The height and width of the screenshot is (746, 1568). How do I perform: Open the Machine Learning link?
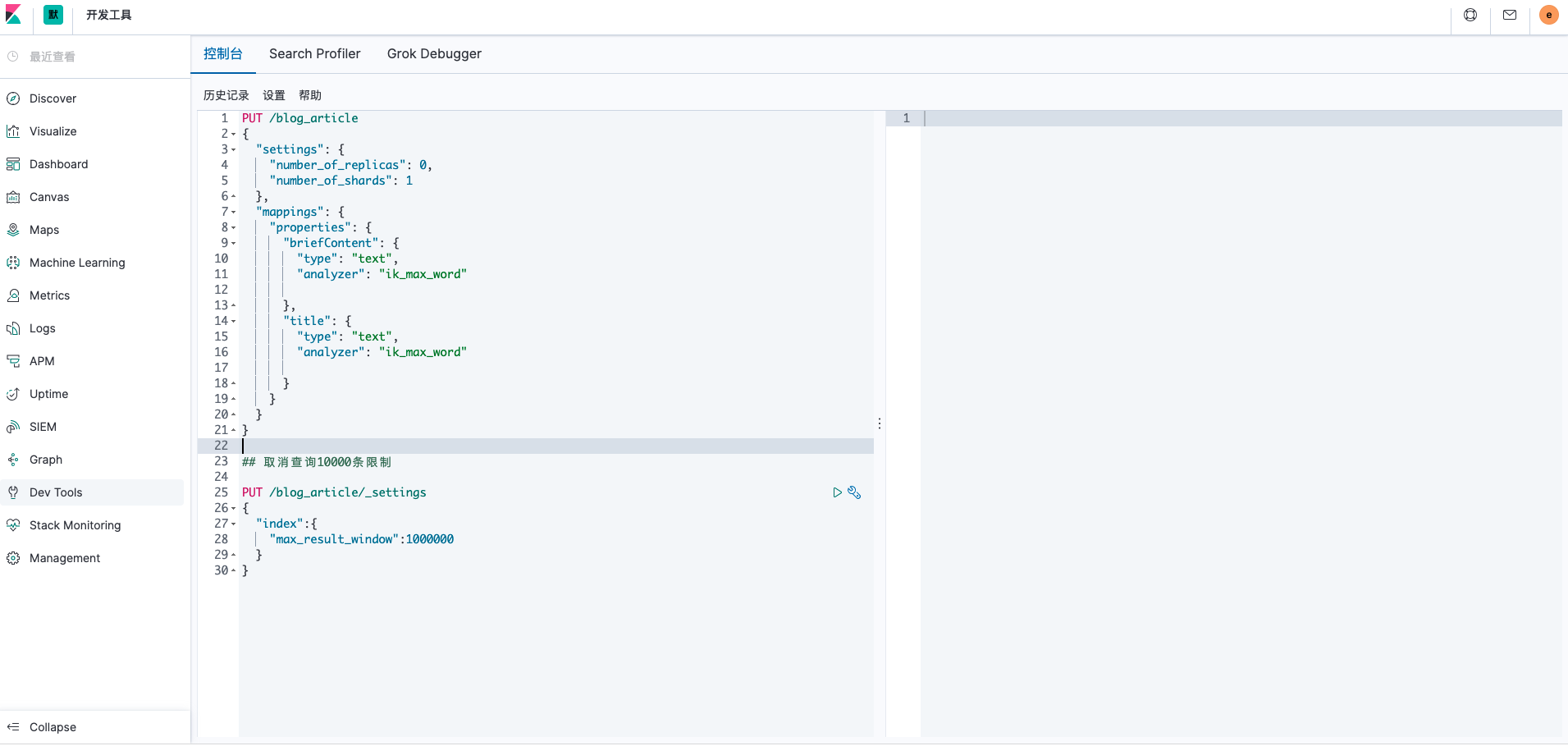(77, 263)
